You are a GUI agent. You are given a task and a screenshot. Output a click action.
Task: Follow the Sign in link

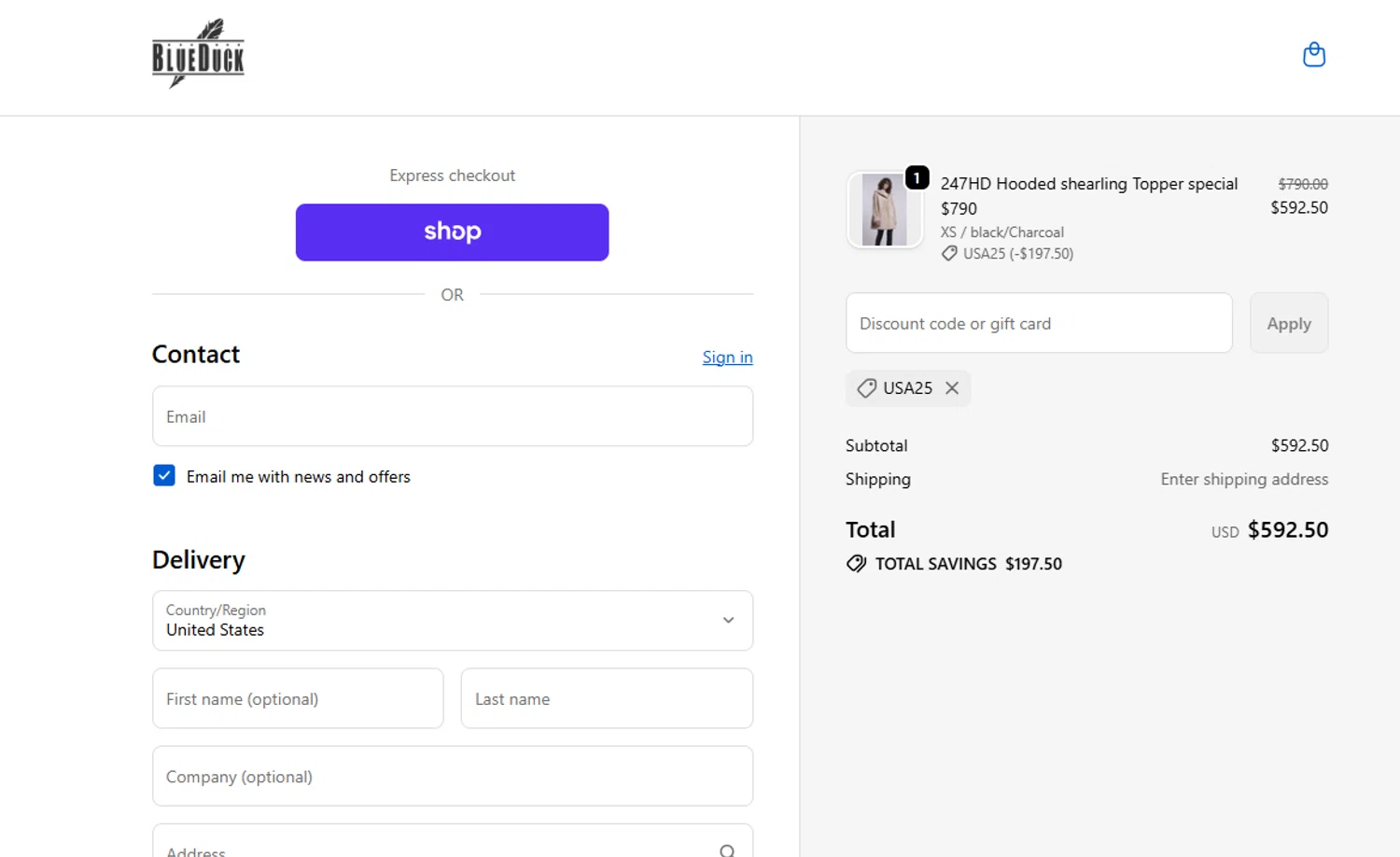coord(727,358)
